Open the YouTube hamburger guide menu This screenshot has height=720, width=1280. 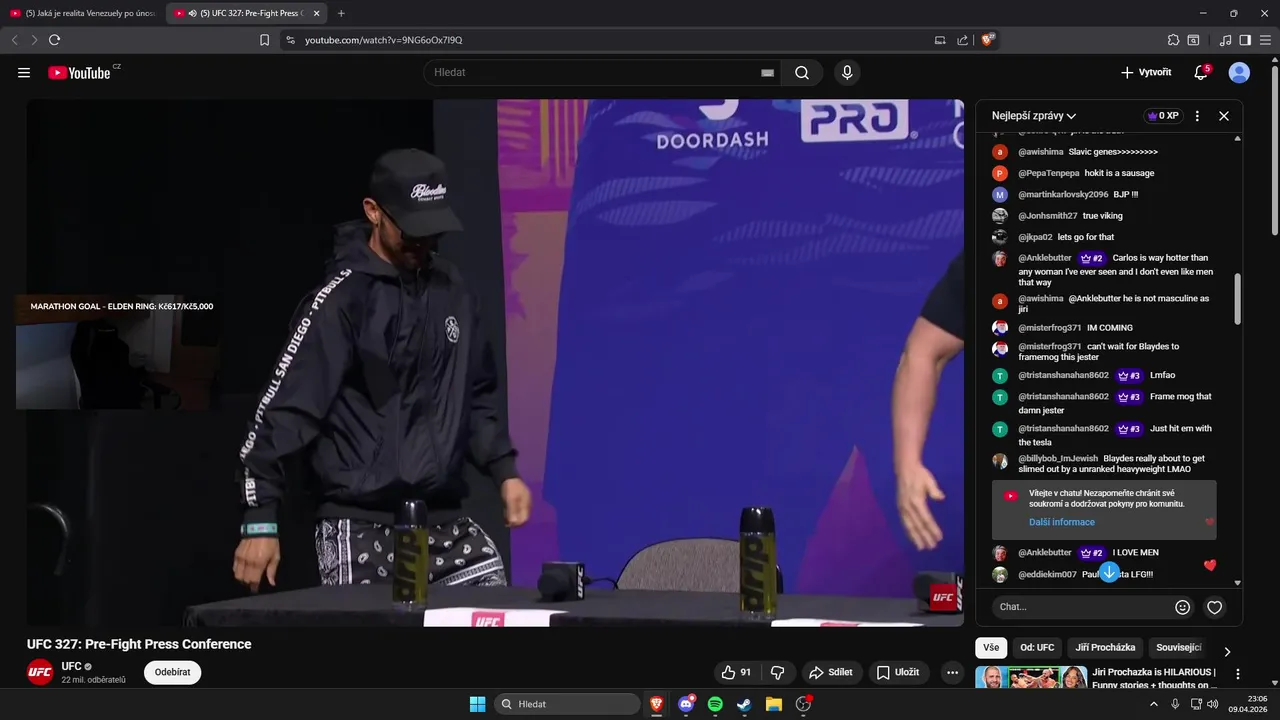(24, 72)
